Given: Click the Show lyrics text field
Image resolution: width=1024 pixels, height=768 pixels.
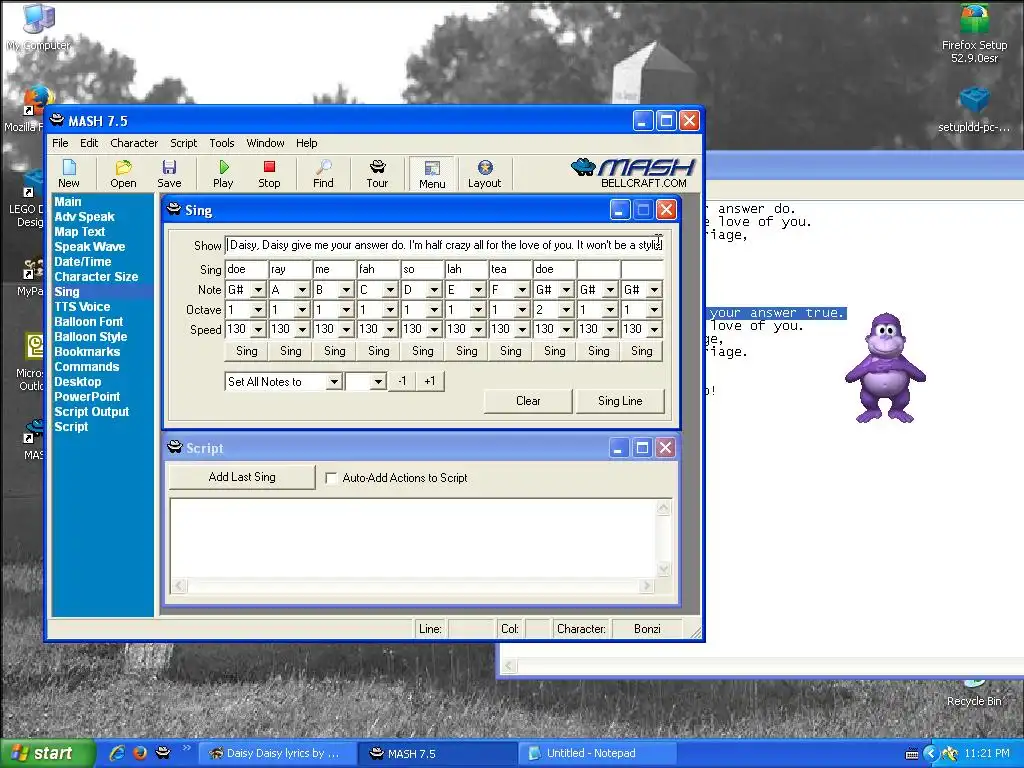Looking at the screenshot, I should pos(444,246).
